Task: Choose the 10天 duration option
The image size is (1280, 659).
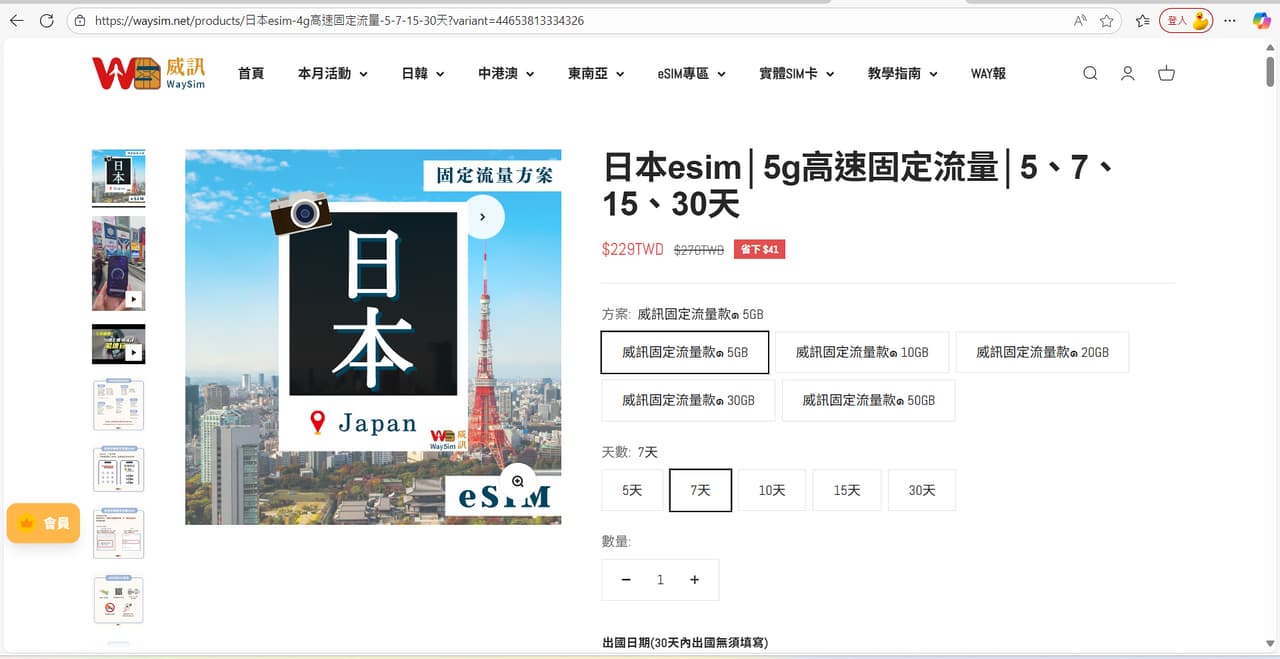Action: click(x=772, y=490)
